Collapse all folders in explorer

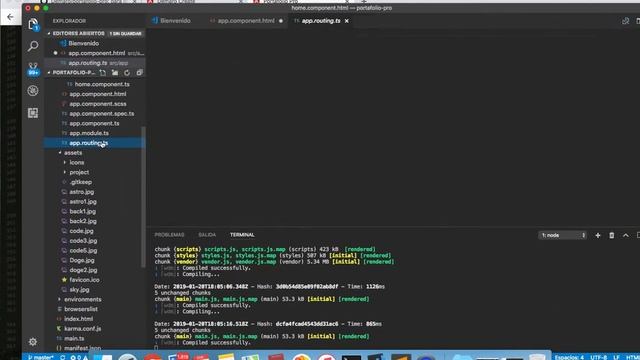coord(140,73)
